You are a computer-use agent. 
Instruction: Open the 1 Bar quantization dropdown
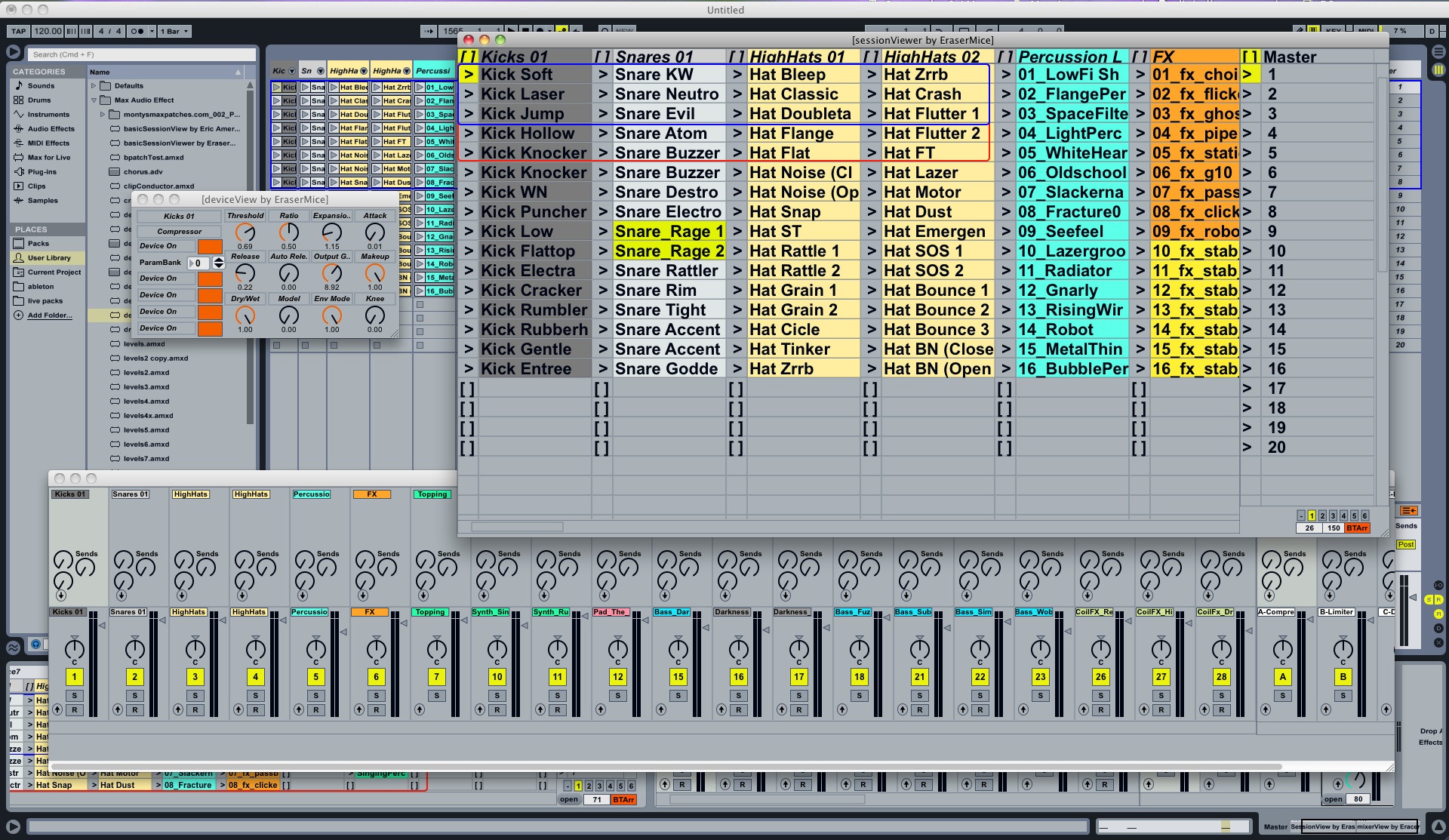coord(174,32)
